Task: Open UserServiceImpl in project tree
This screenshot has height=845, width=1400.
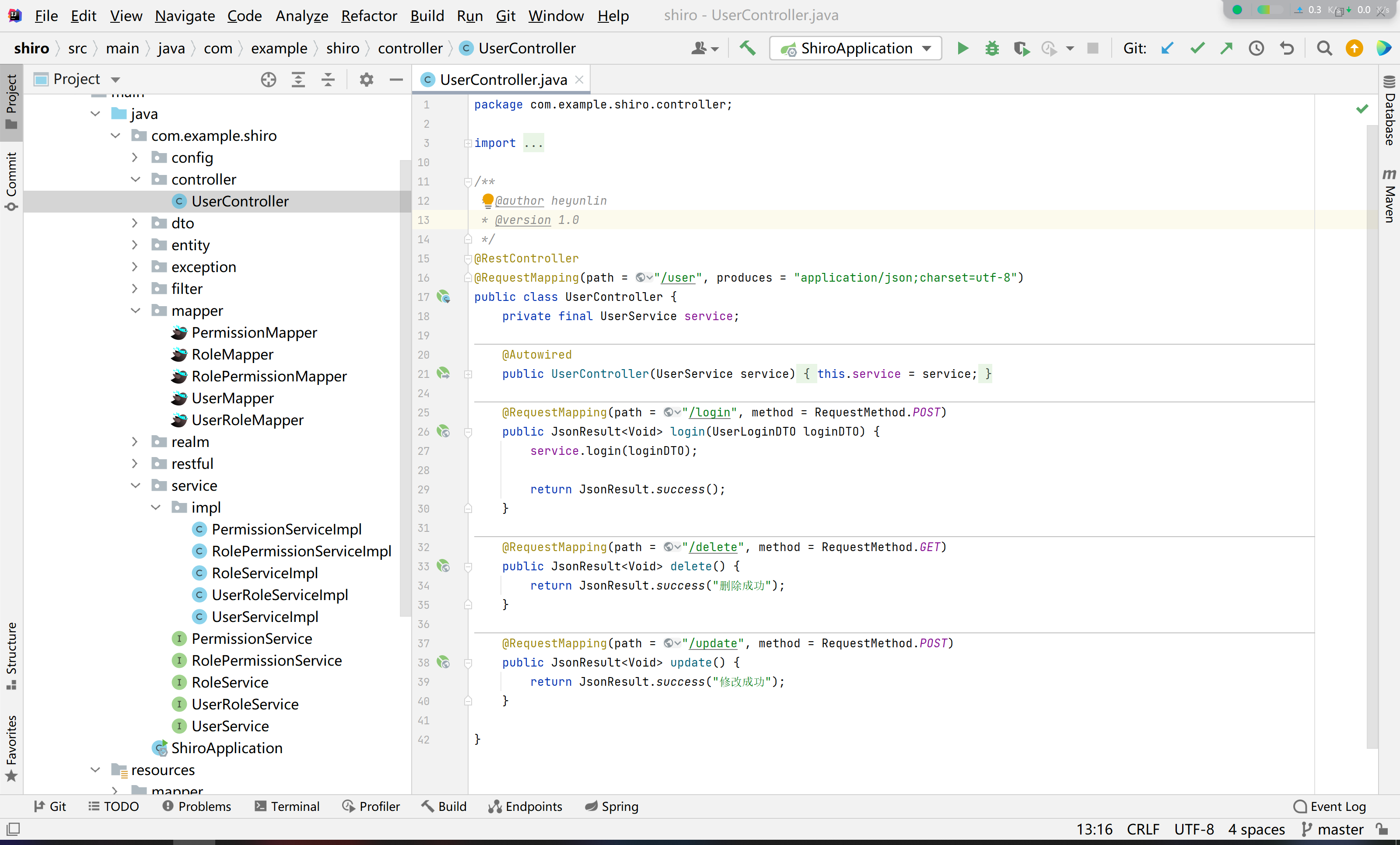Action: [x=264, y=617]
